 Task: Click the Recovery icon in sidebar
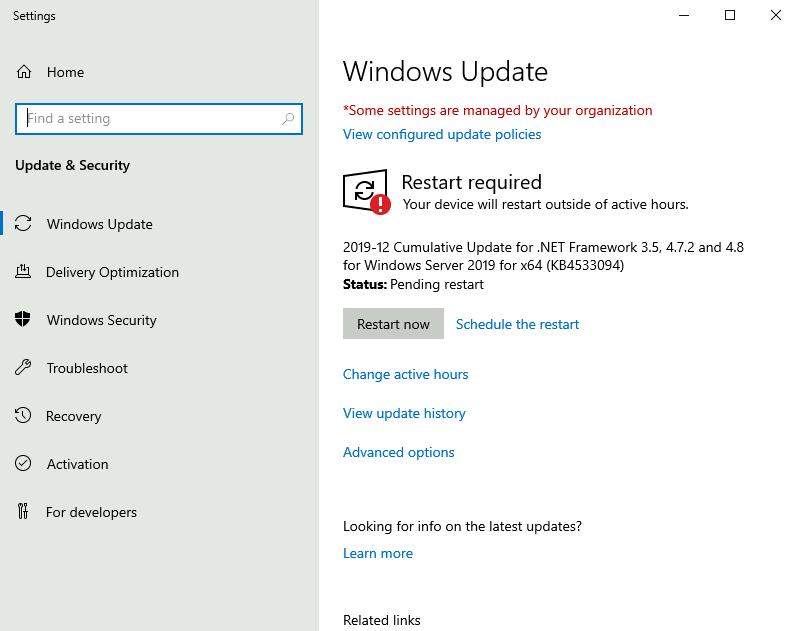(24, 416)
